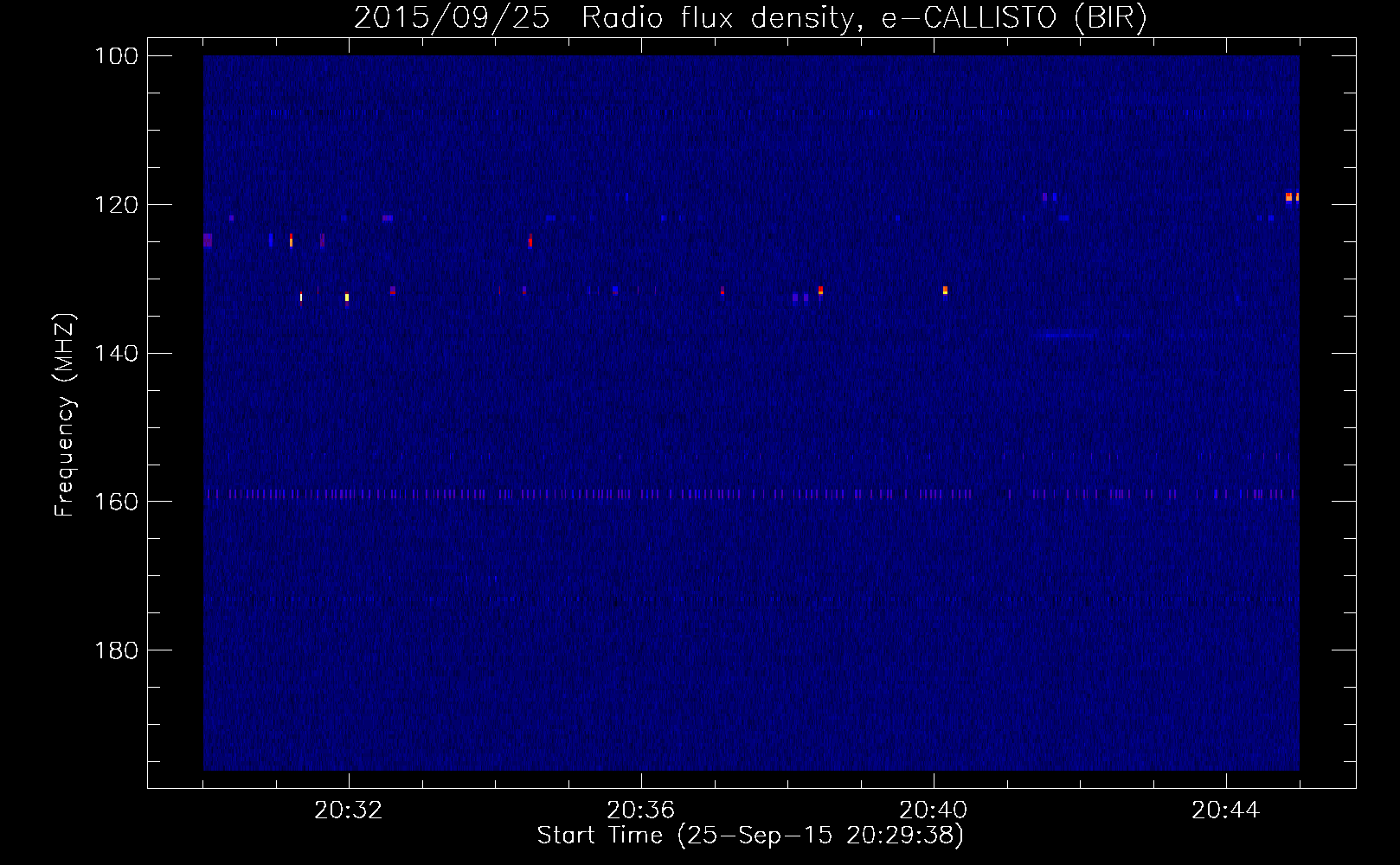Click the 100 frequency tick label

pos(117,56)
